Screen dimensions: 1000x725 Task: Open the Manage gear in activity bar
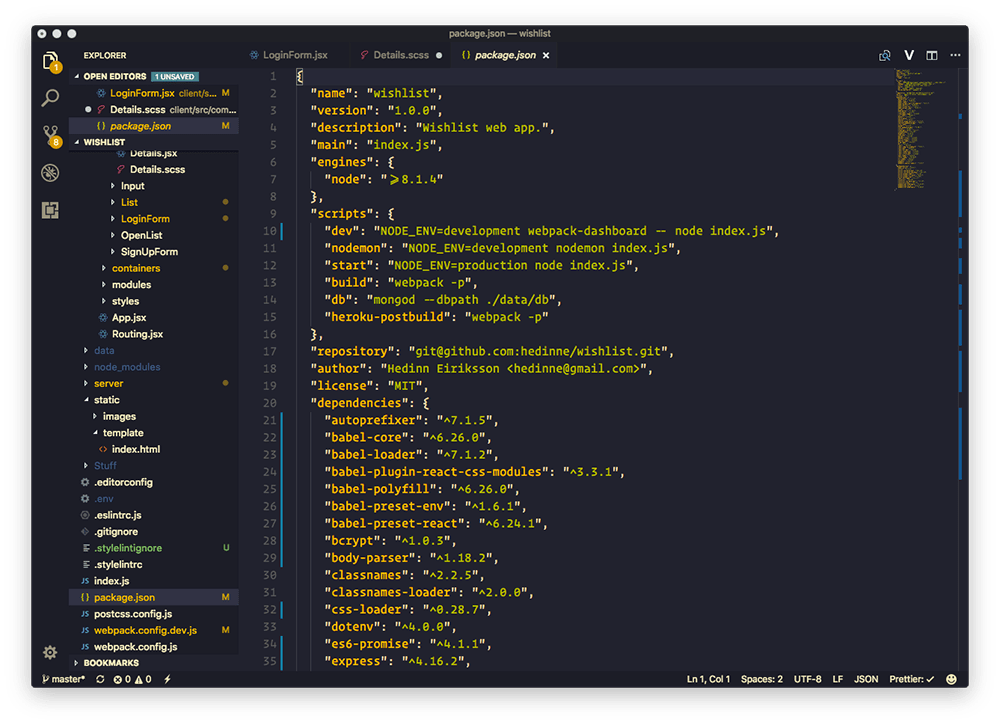(x=50, y=652)
